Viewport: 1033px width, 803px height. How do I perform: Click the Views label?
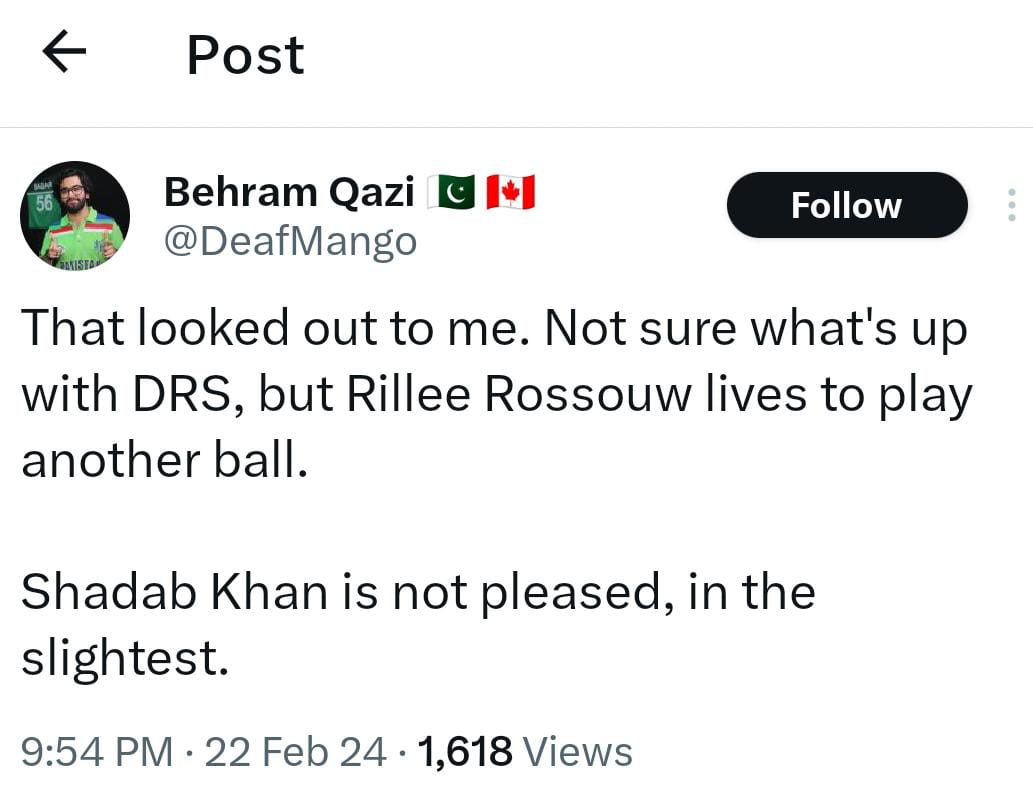point(578,751)
